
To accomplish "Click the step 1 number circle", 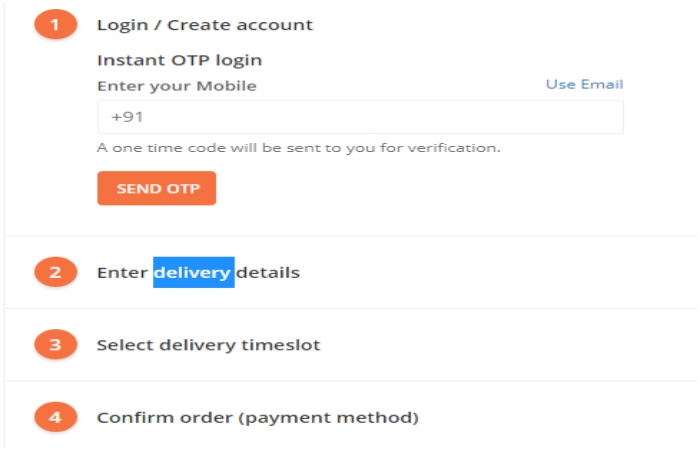I will coord(55,24).
